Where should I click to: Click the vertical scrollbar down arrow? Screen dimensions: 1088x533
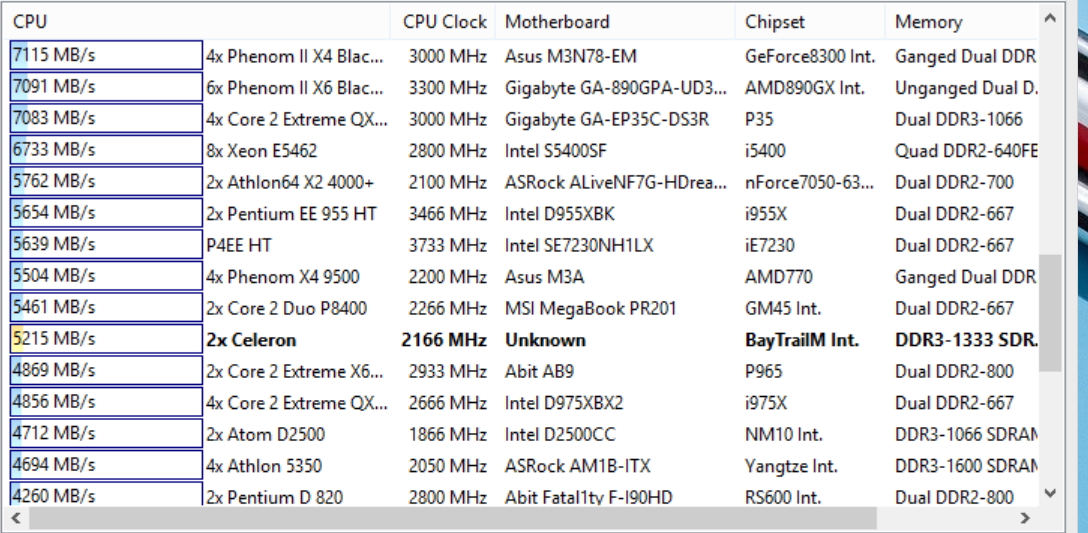point(1050,493)
